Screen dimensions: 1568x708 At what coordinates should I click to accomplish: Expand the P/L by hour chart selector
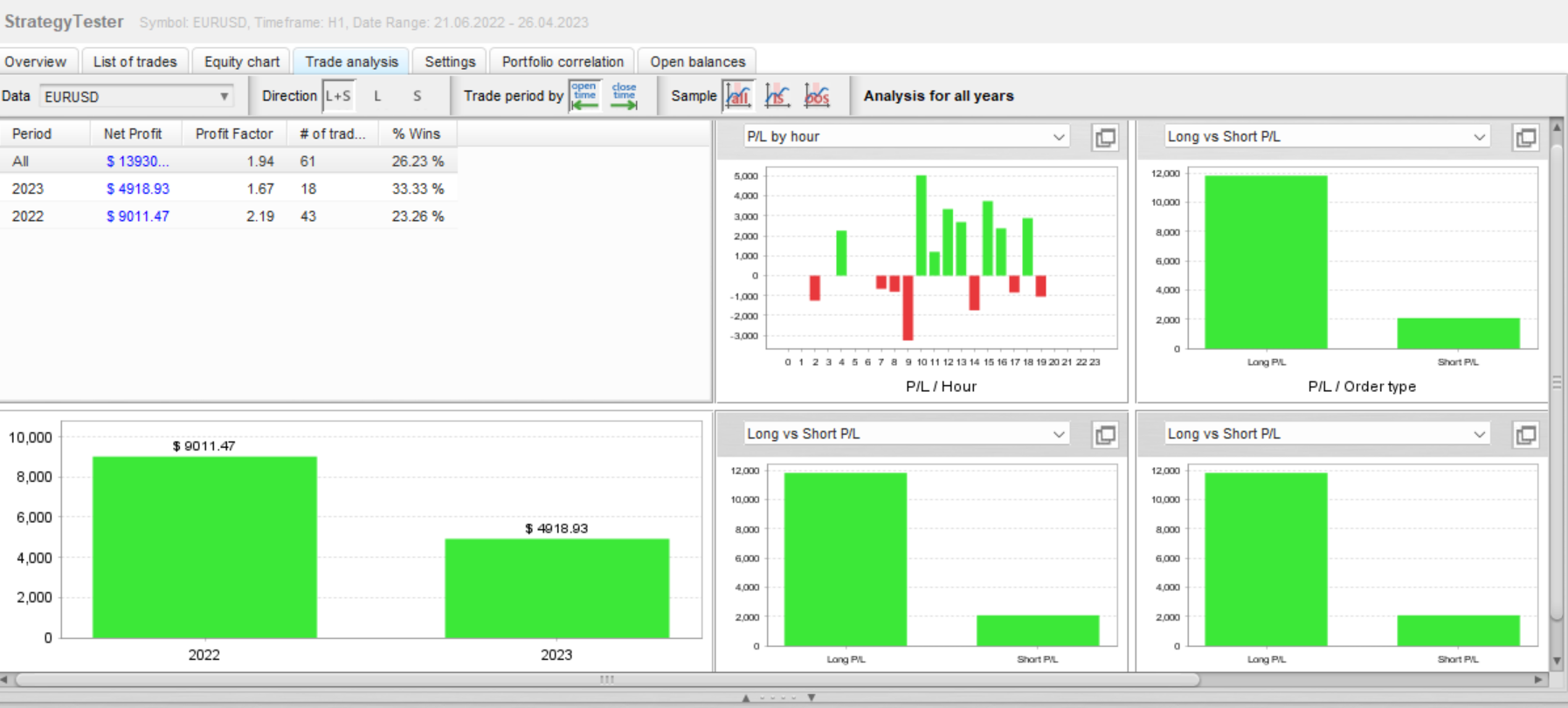coord(906,136)
